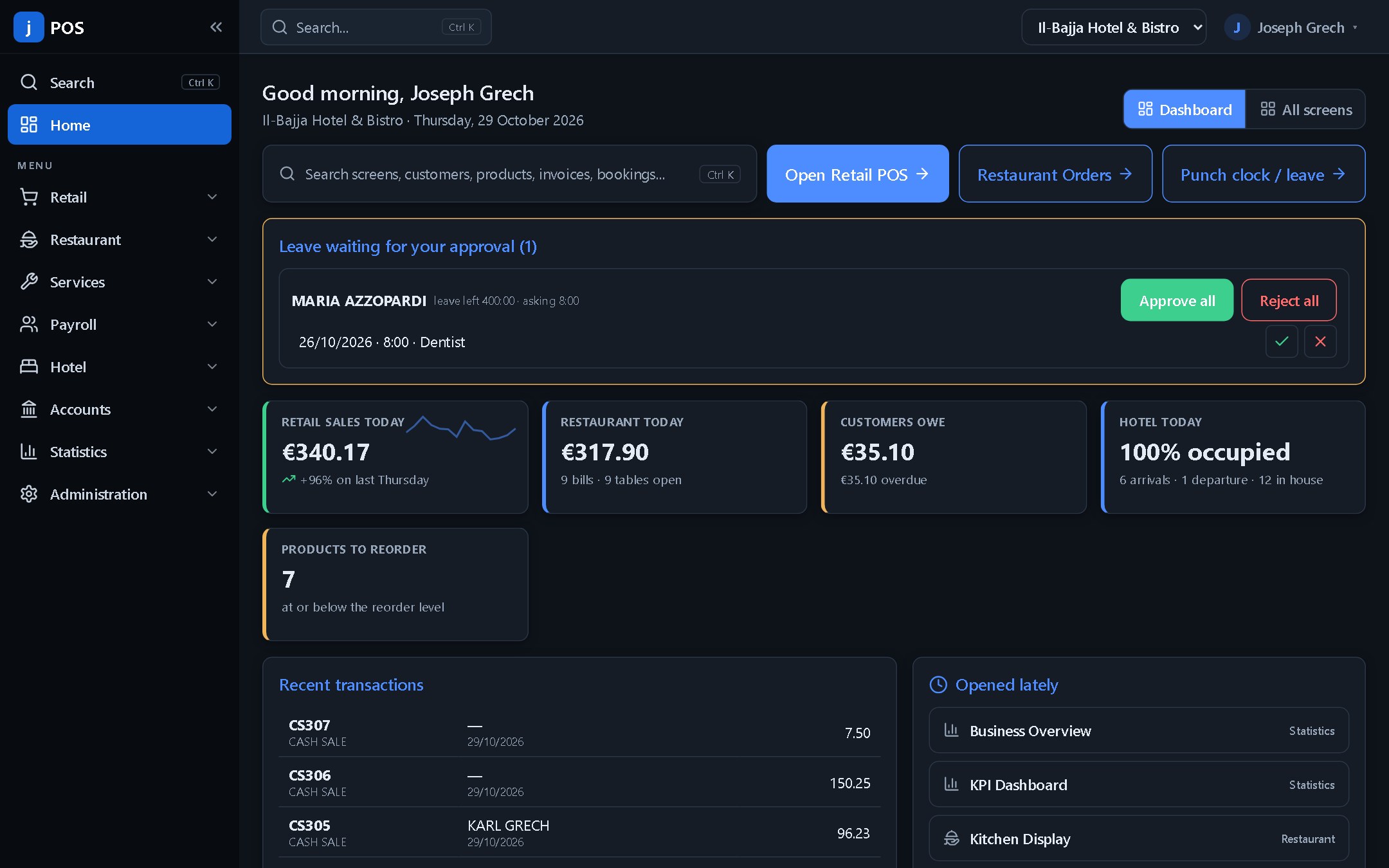Switch to the Dashboard tab
The width and height of the screenshot is (1389, 868).
pos(1185,109)
